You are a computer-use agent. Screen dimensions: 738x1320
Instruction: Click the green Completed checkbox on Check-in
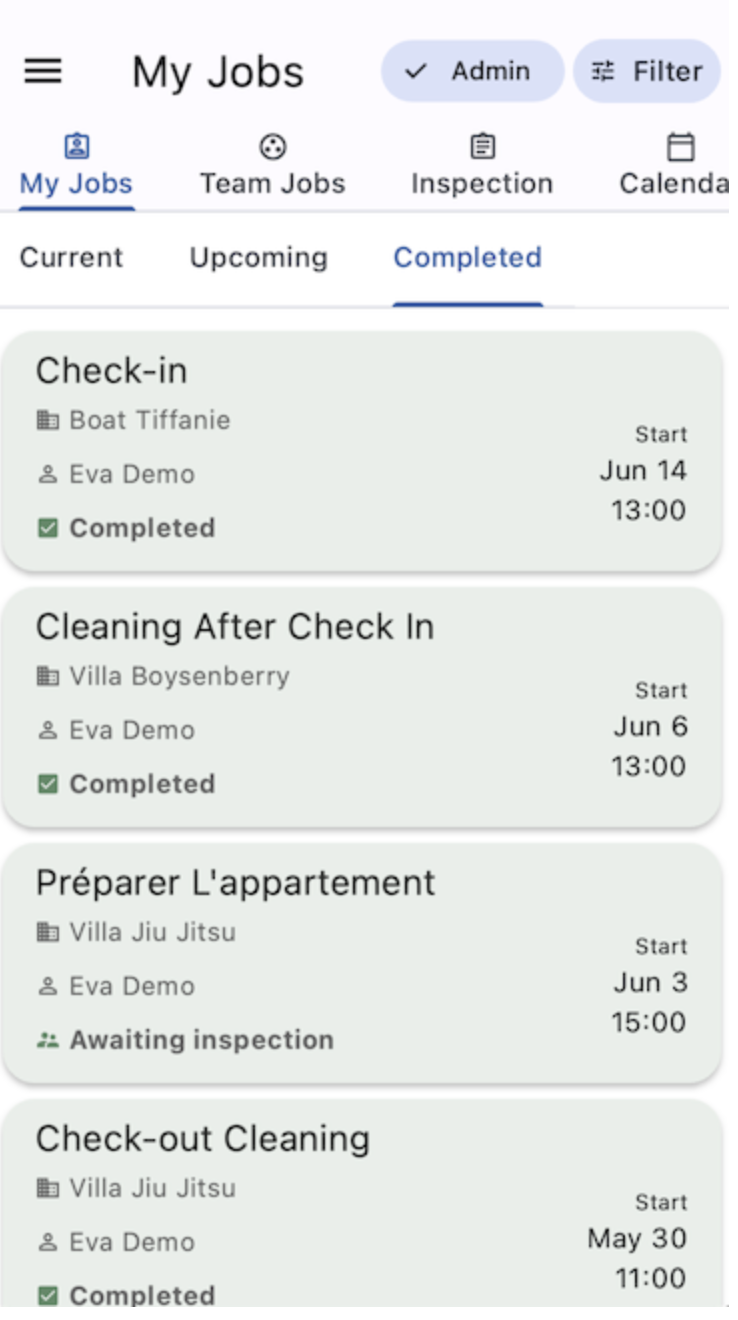(x=47, y=528)
